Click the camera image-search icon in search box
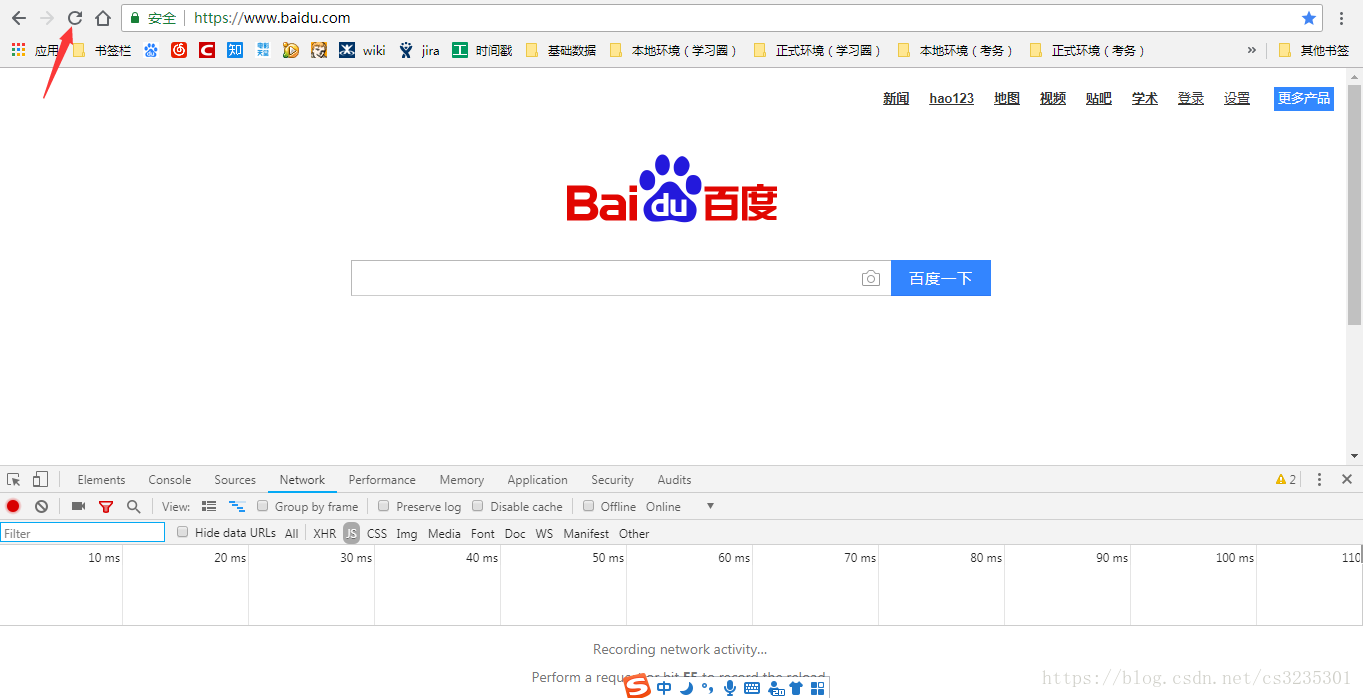1363x698 pixels. click(x=871, y=278)
